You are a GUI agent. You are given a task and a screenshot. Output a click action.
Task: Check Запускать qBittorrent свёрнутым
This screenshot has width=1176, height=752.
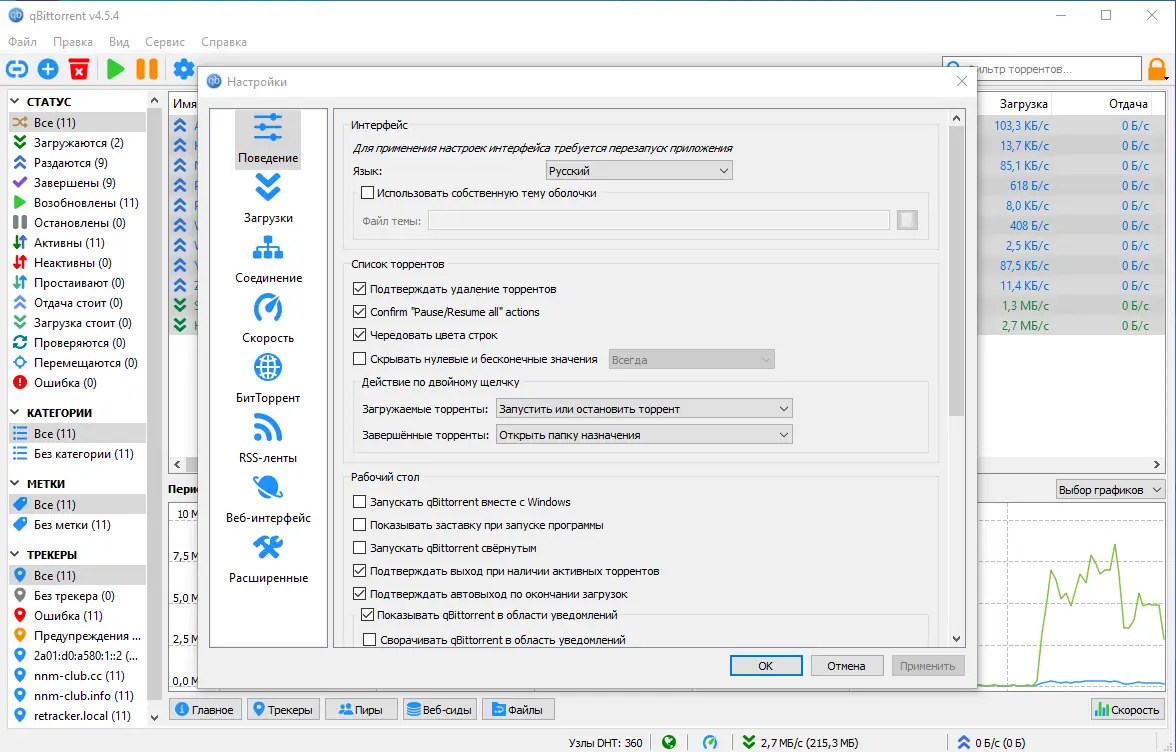(359, 547)
